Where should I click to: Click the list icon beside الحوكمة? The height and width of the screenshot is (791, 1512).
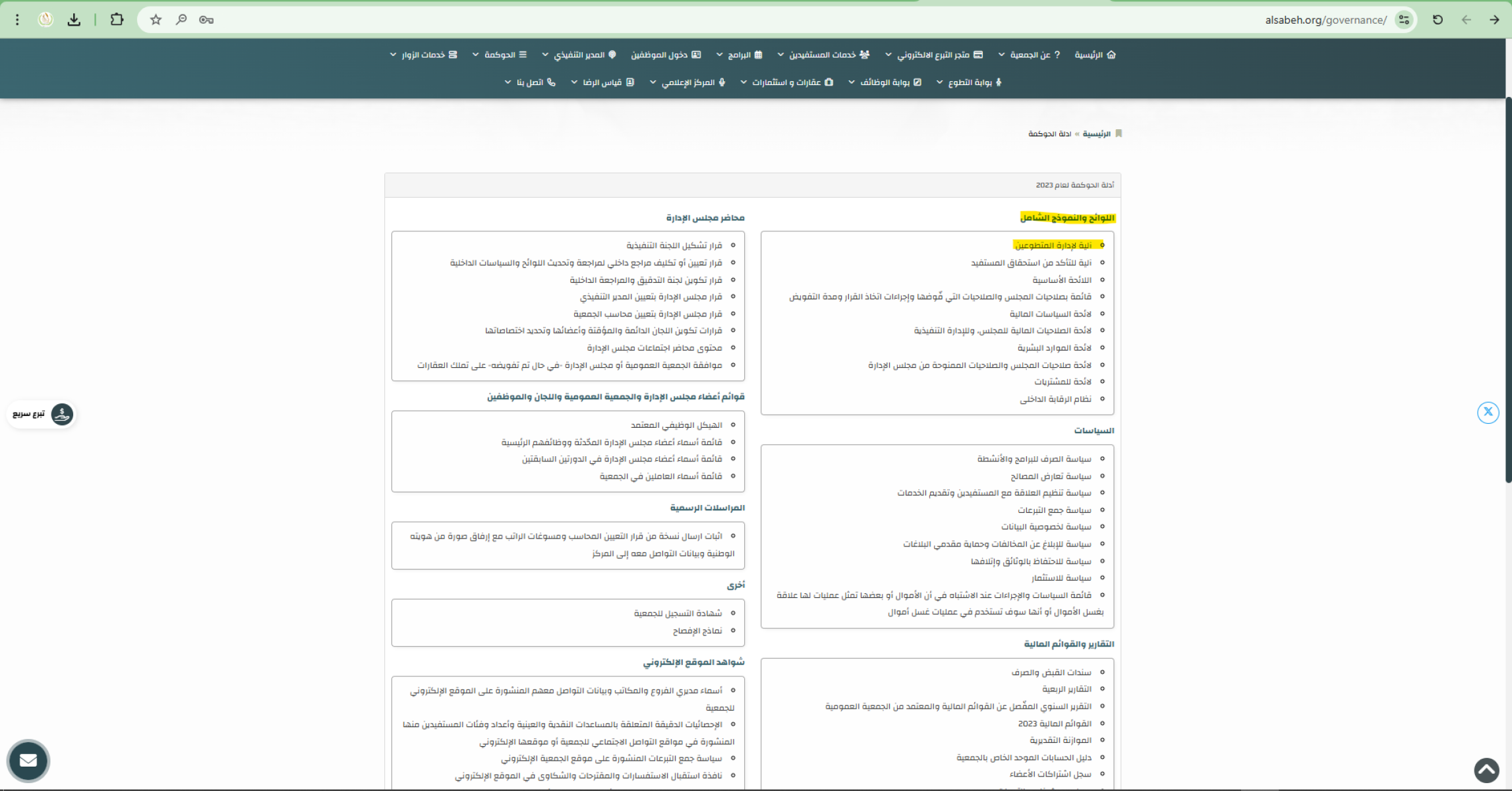point(523,55)
